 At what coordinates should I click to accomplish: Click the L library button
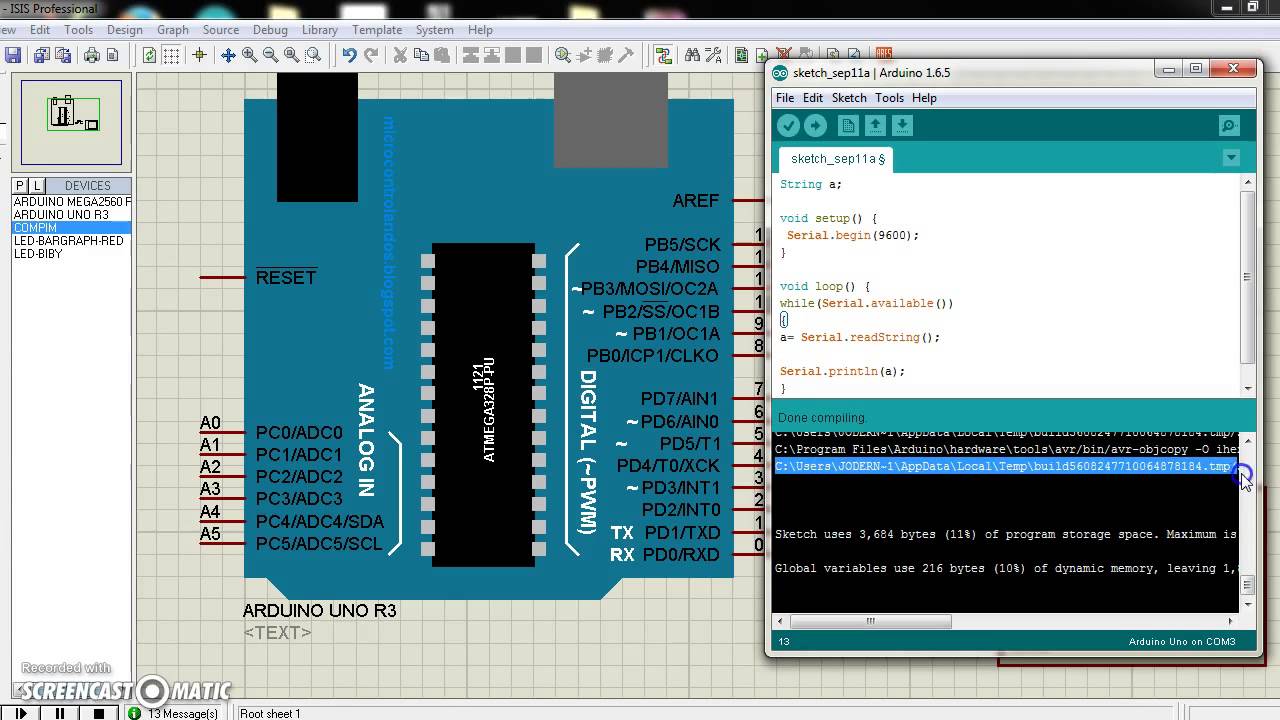click(x=37, y=186)
